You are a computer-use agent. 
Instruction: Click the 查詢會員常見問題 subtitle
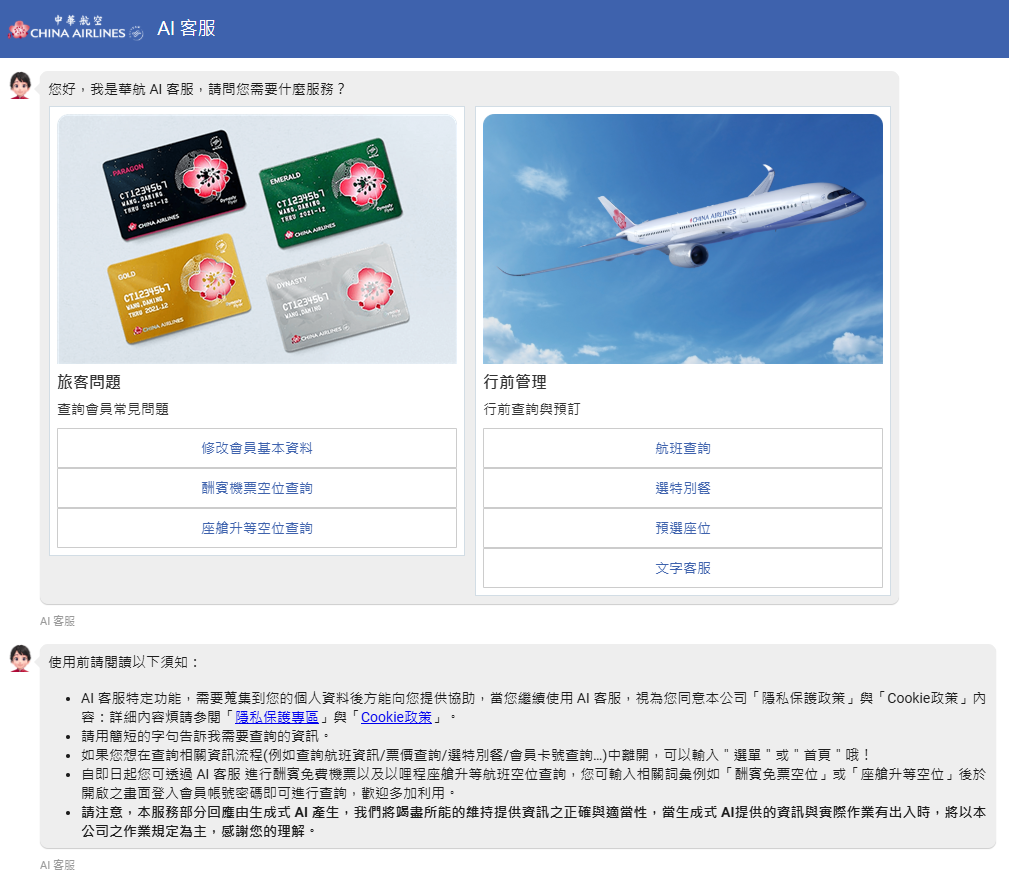[113, 409]
